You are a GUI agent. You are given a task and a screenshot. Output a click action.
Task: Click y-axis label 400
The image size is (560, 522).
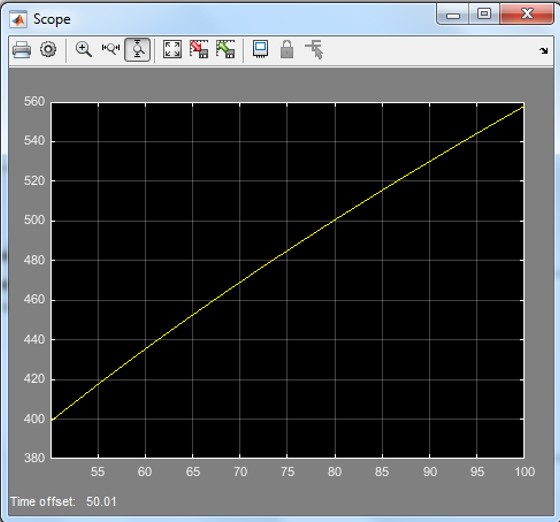[34, 418]
